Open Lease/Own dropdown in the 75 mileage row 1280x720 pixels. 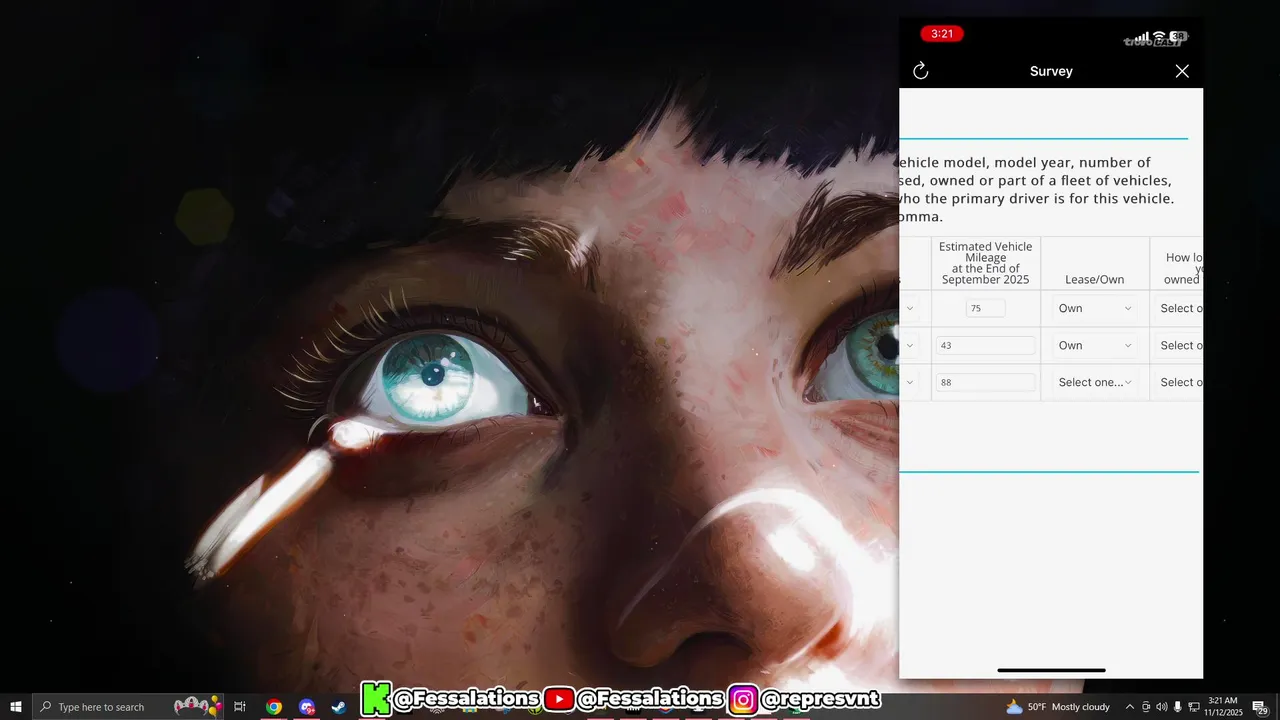1095,308
